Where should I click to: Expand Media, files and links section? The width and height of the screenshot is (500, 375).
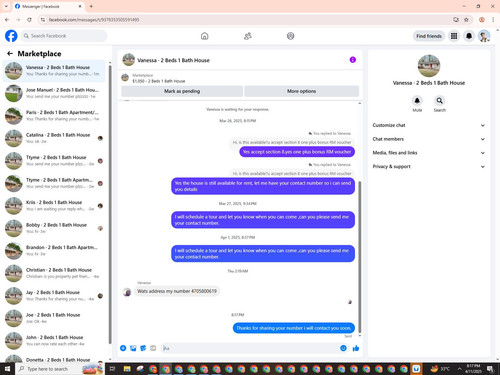pyautogui.click(x=429, y=153)
